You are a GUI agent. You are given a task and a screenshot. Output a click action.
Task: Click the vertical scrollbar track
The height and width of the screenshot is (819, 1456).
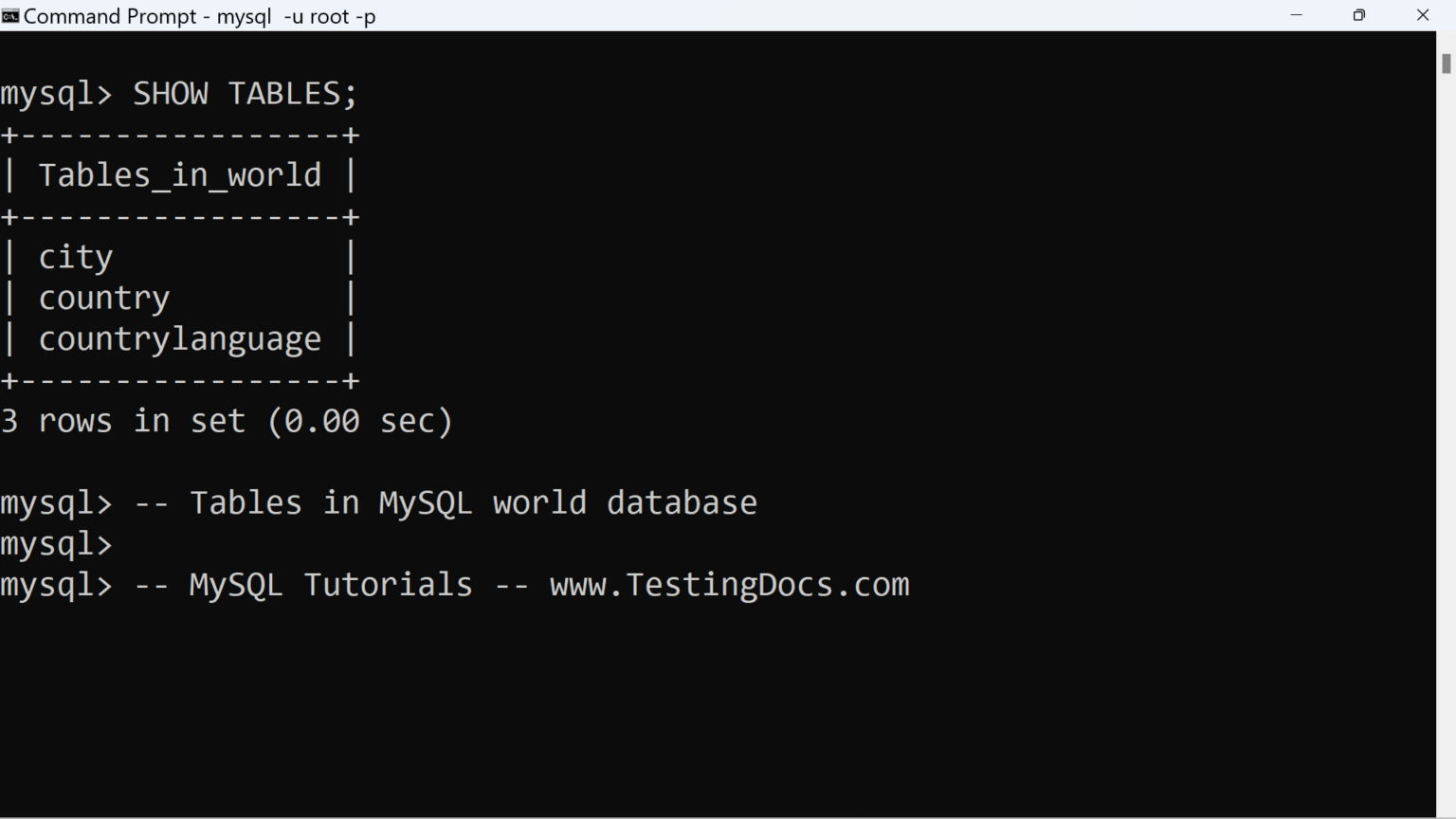(1445, 427)
